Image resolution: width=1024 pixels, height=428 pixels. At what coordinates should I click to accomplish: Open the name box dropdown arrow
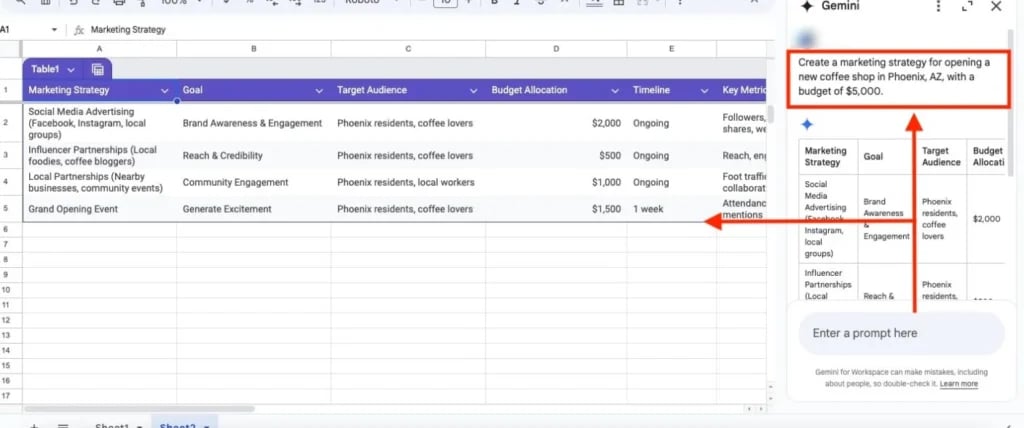pyautogui.click(x=54, y=30)
